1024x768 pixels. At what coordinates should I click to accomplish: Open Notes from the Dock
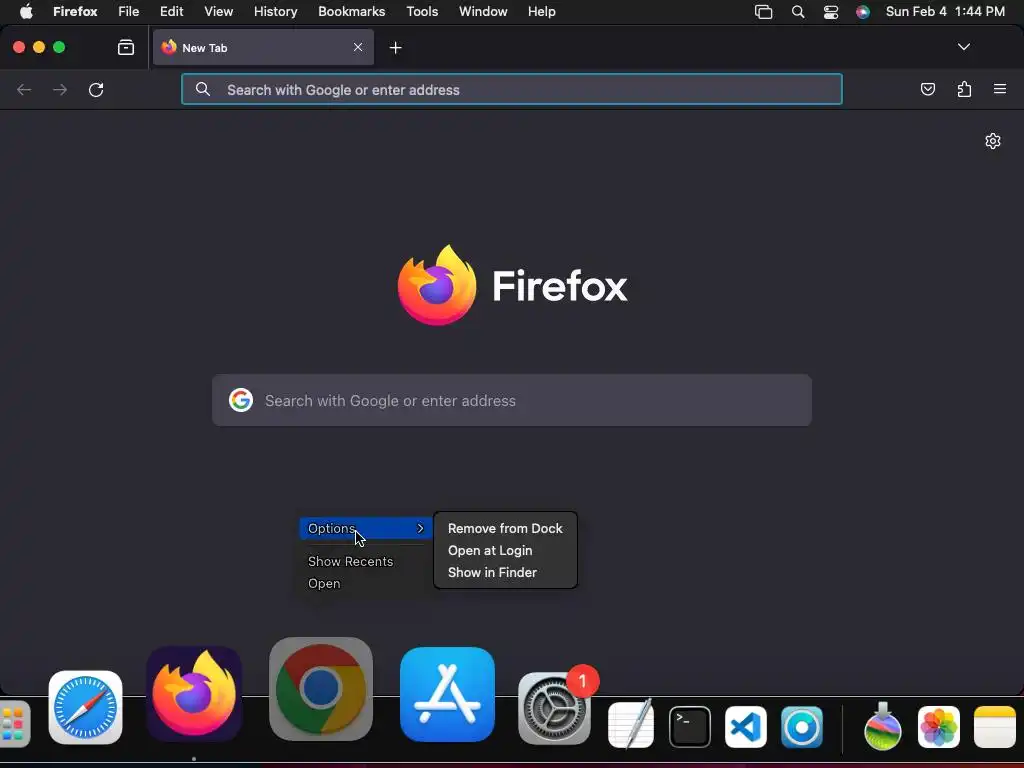(995, 727)
